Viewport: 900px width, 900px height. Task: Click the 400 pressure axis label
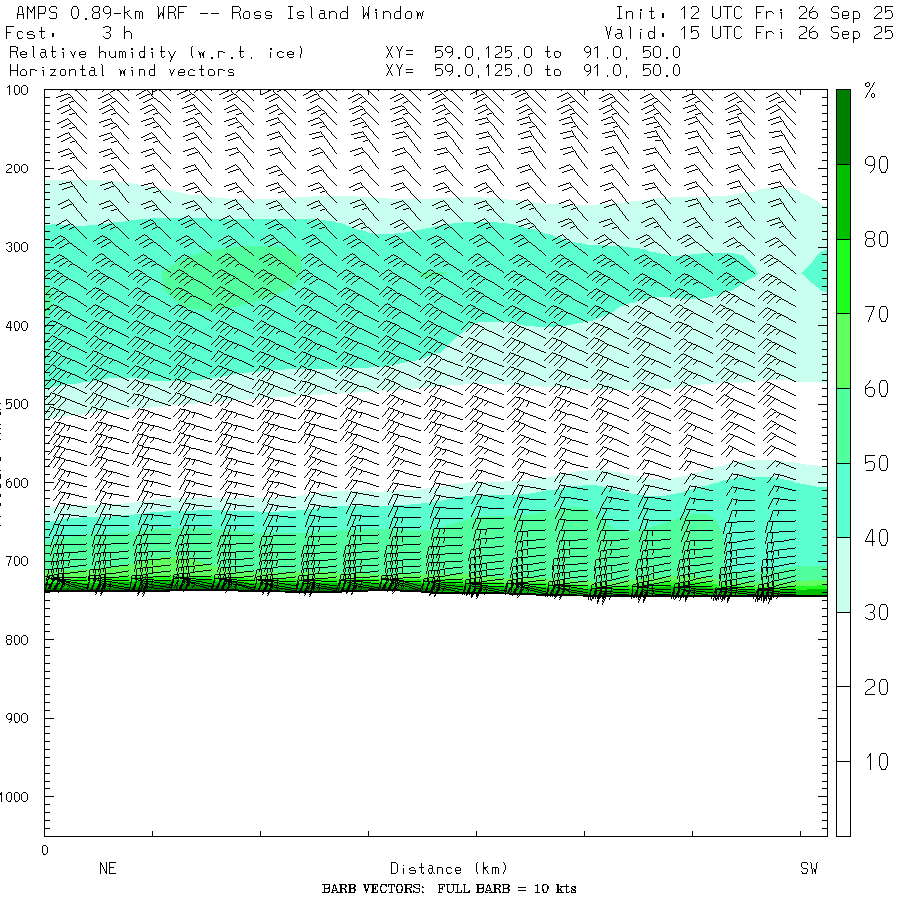[17, 326]
